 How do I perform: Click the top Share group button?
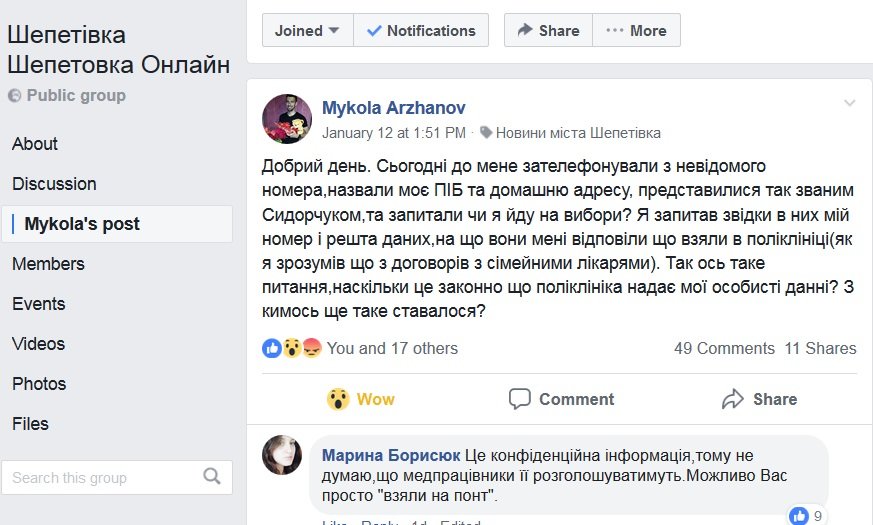(x=548, y=30)
